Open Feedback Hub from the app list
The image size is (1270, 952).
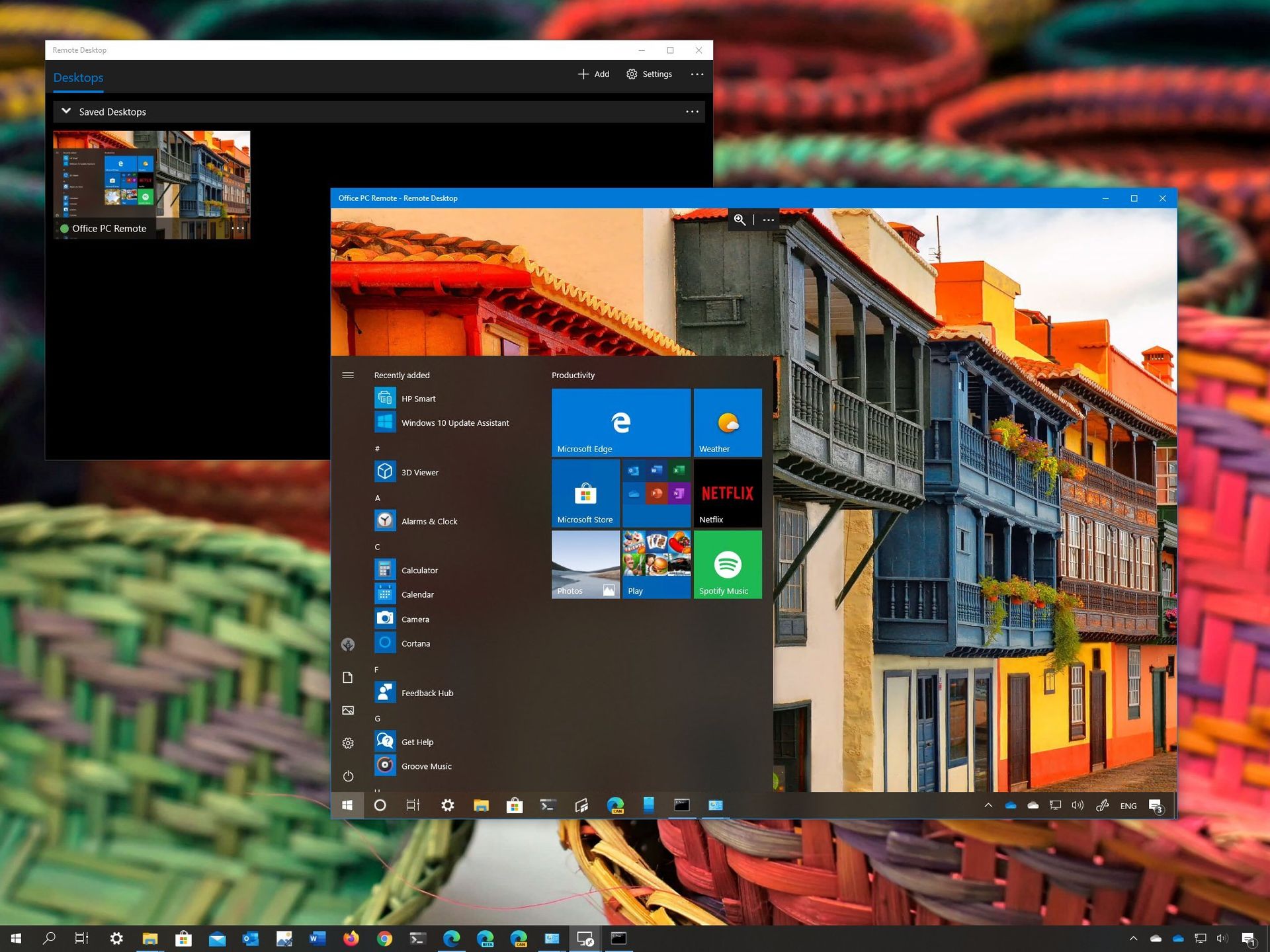click(427, 693)
